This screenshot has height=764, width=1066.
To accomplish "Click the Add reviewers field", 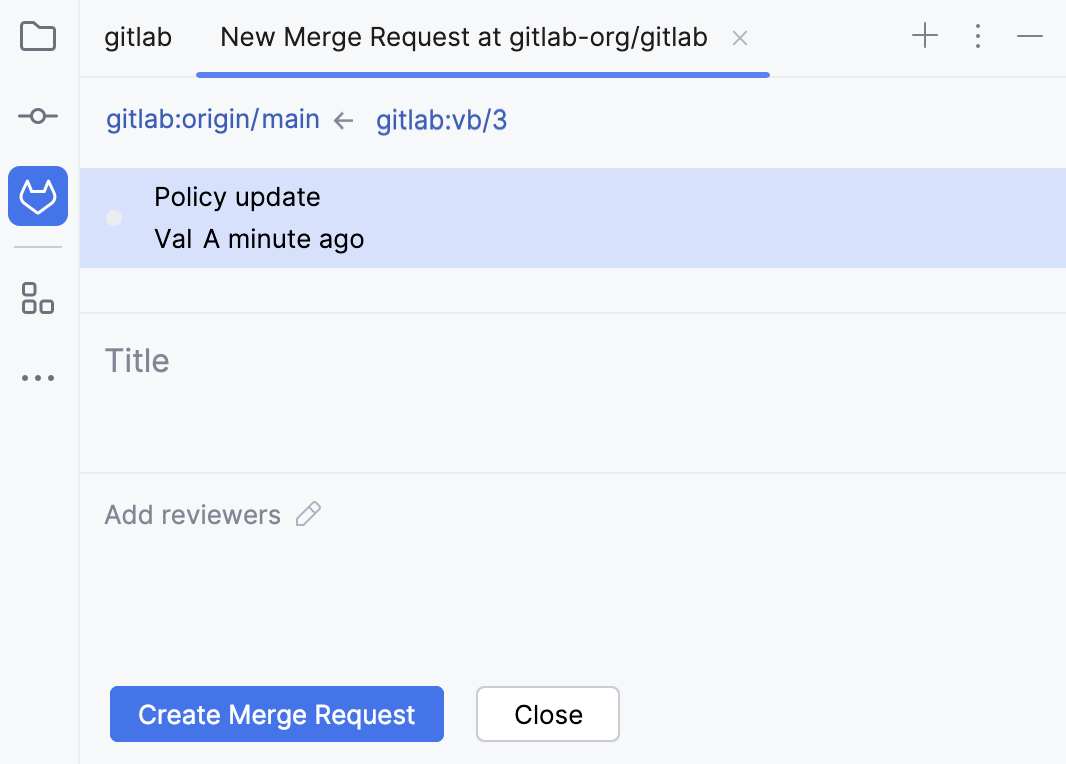I will [191, 514].
